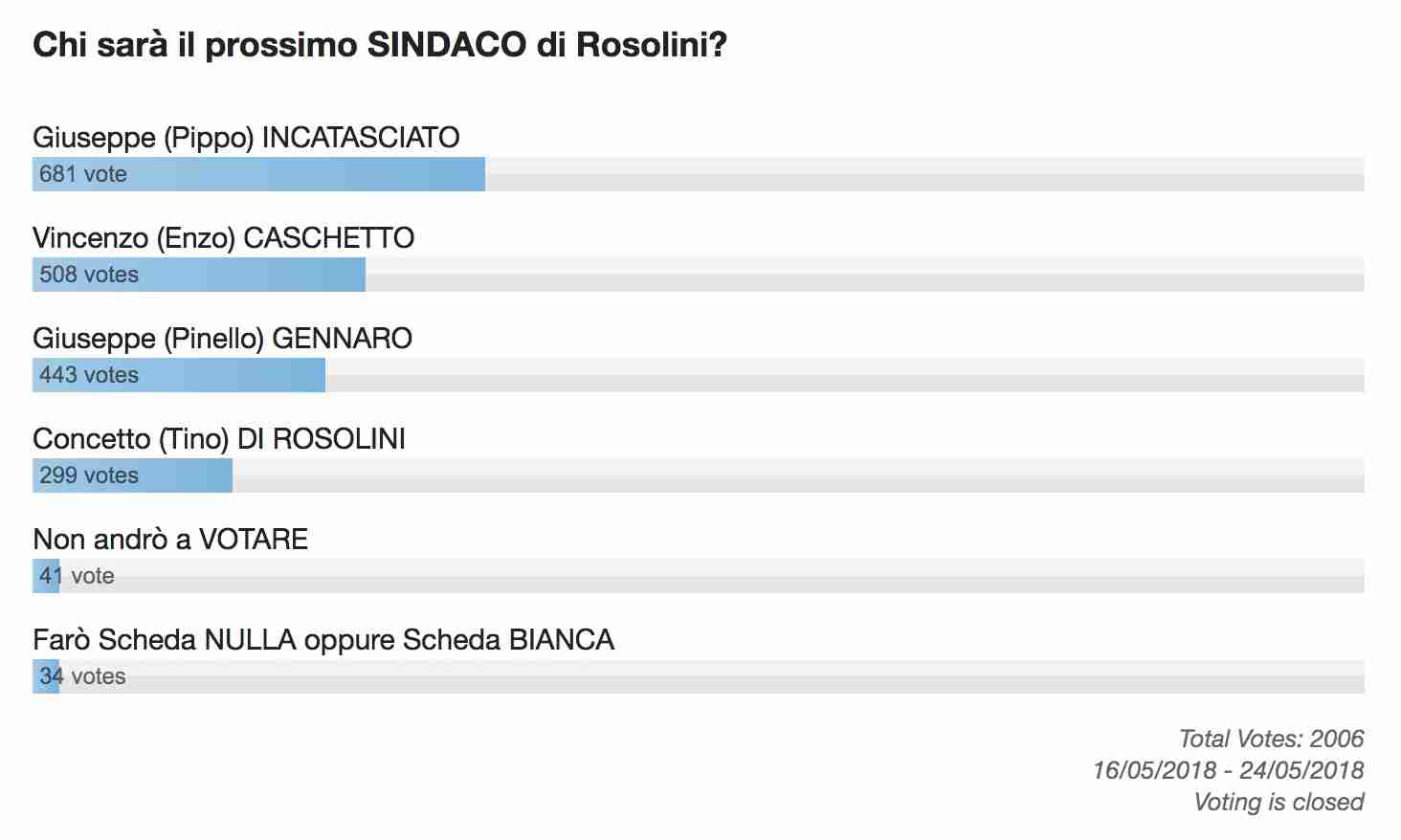The height and width of the screenshot is (840, 1401).
Task: Select the Giuseppe (Pinello) GENNARO label
Action: (222, 339)
